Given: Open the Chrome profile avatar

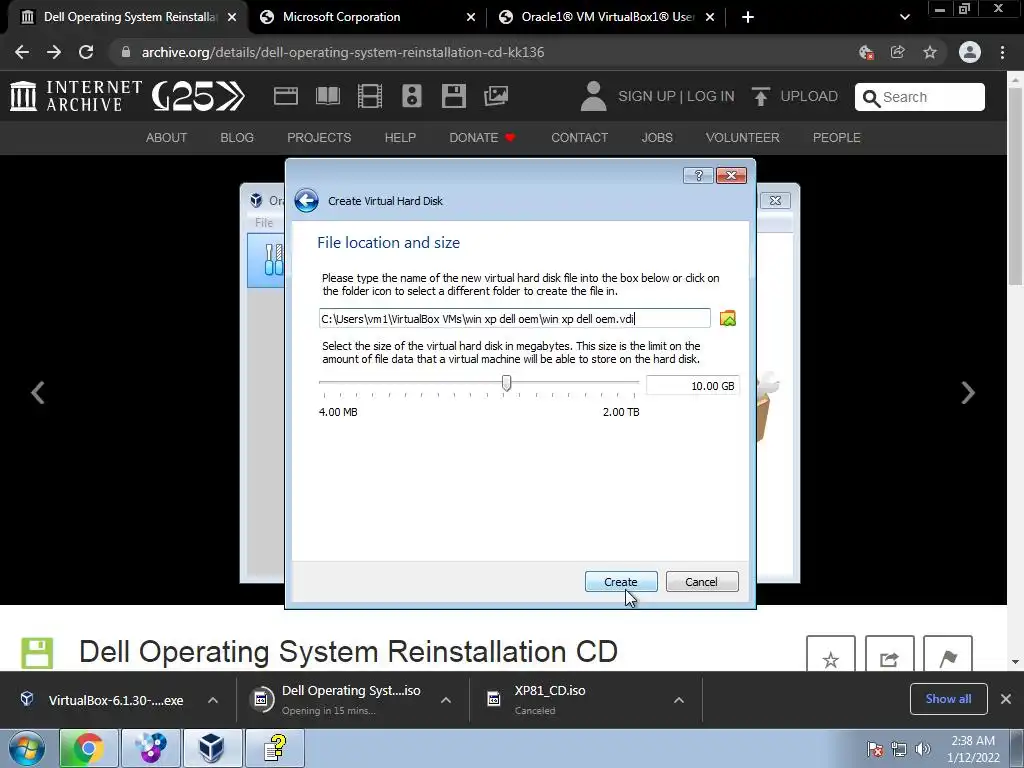Looking at the screenshot, I should pos(970,52).
